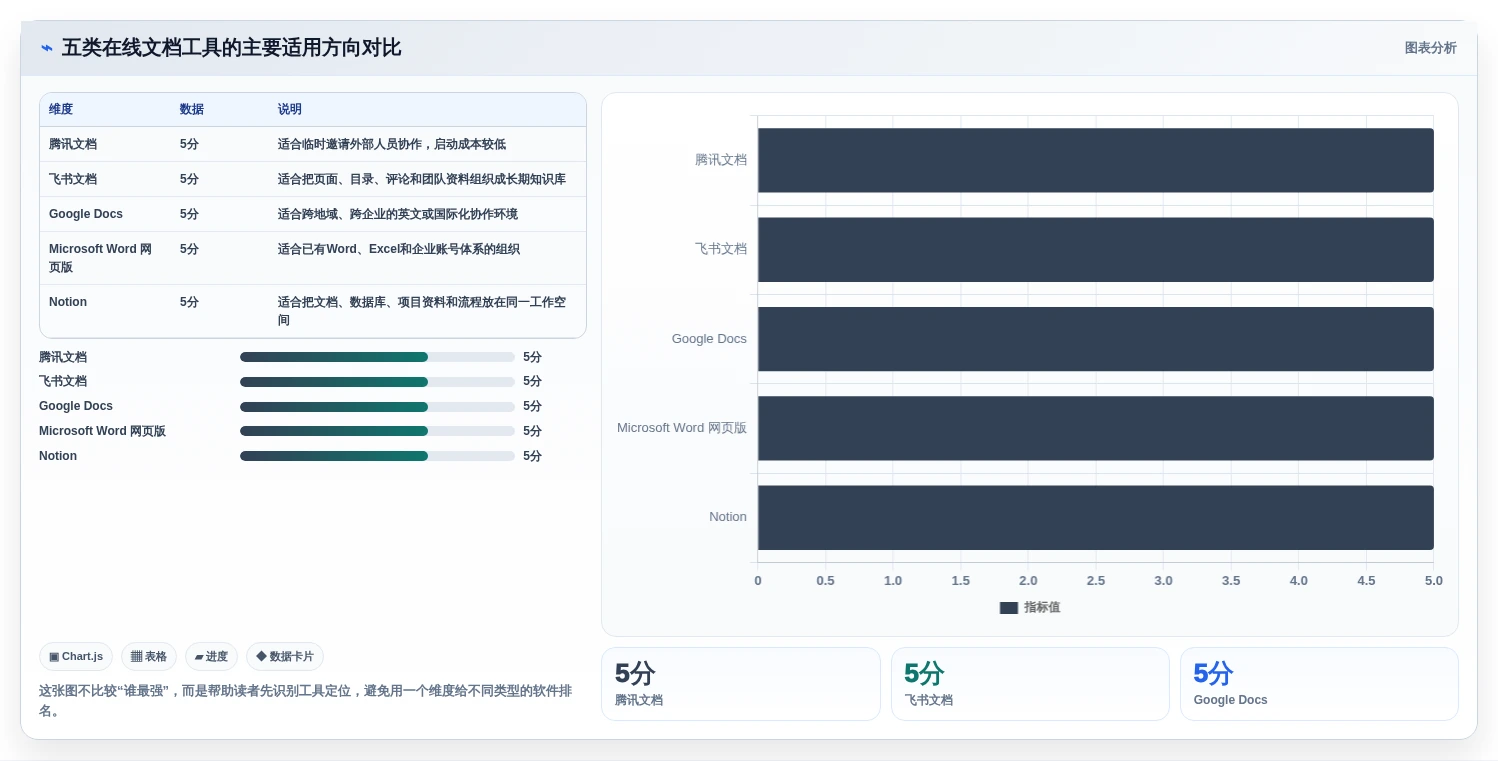Viewport: 1498px width, 761px height.
Task: Click the Microsoft Word 网页版 chart bar
Action: [1096, 428]
